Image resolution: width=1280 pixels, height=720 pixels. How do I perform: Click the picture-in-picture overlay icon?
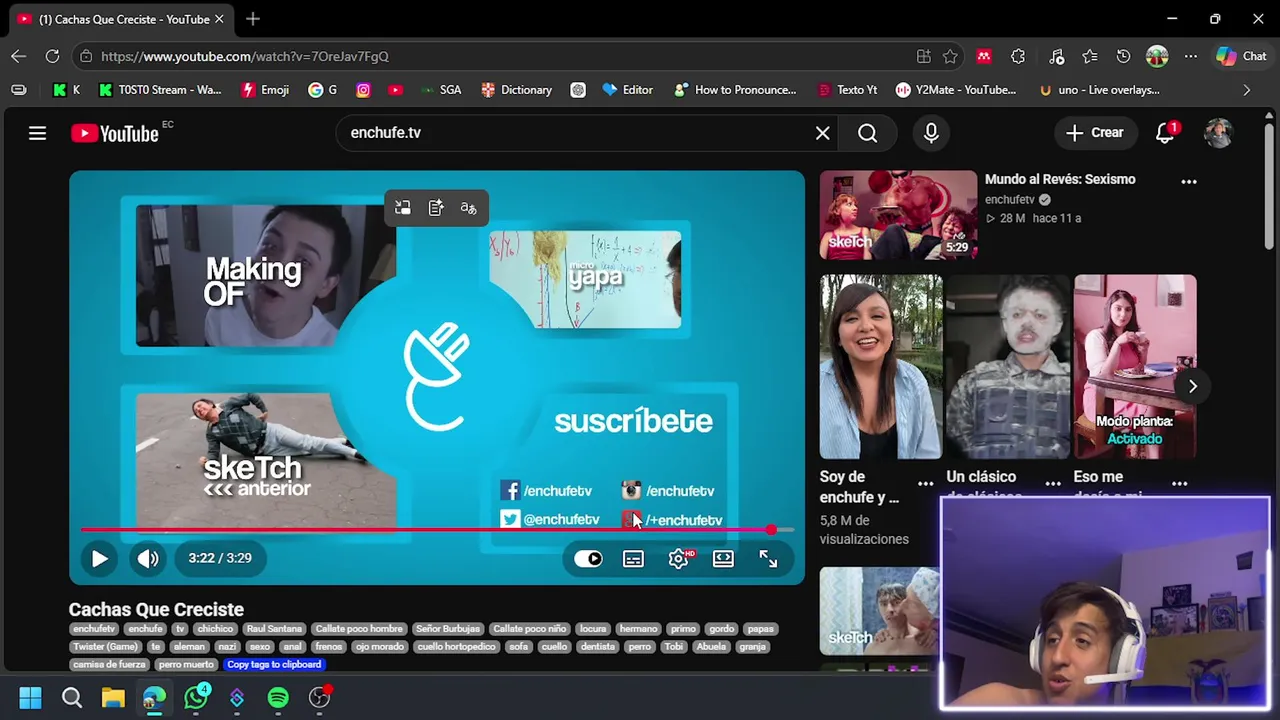[x=403, y=208]
